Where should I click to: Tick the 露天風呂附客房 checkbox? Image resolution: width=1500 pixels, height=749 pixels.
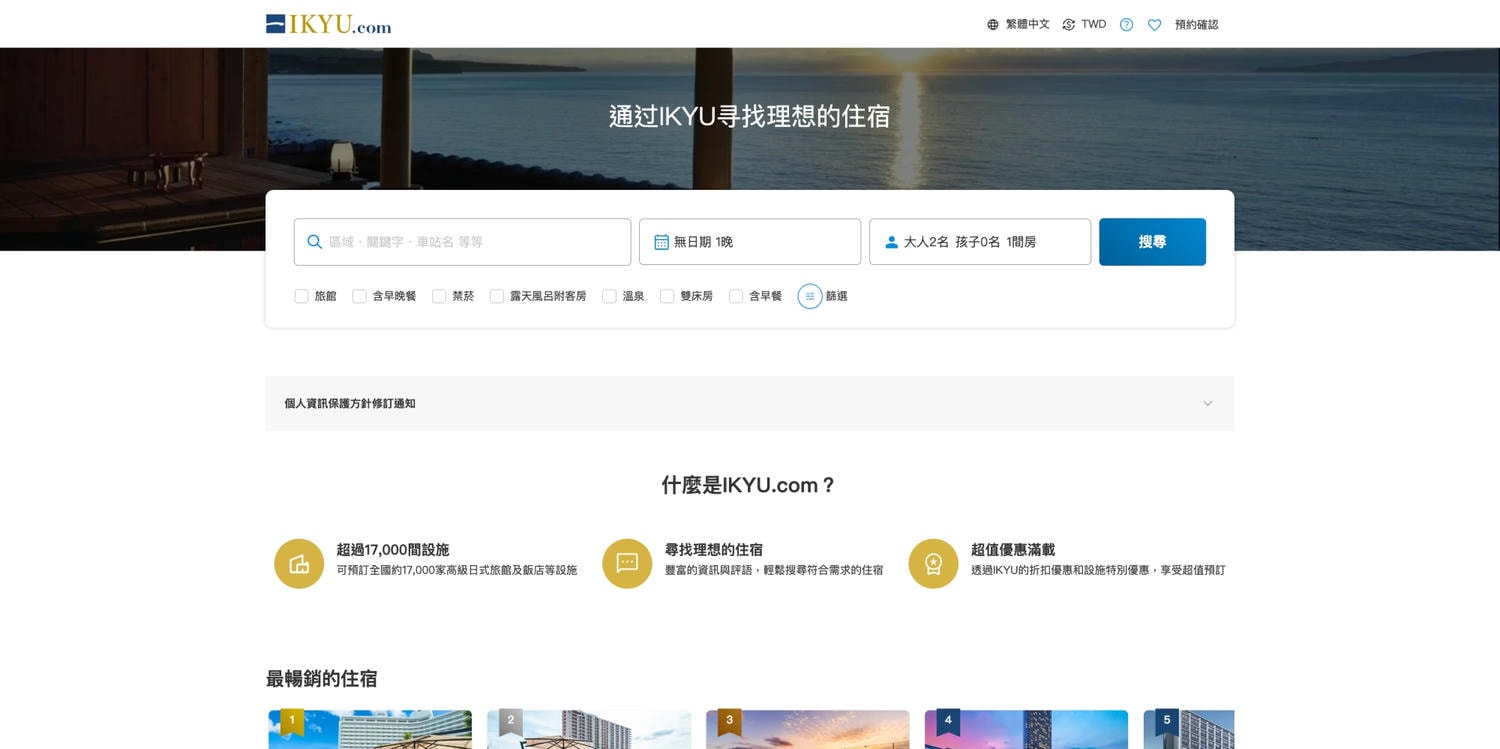pos(497,296)
